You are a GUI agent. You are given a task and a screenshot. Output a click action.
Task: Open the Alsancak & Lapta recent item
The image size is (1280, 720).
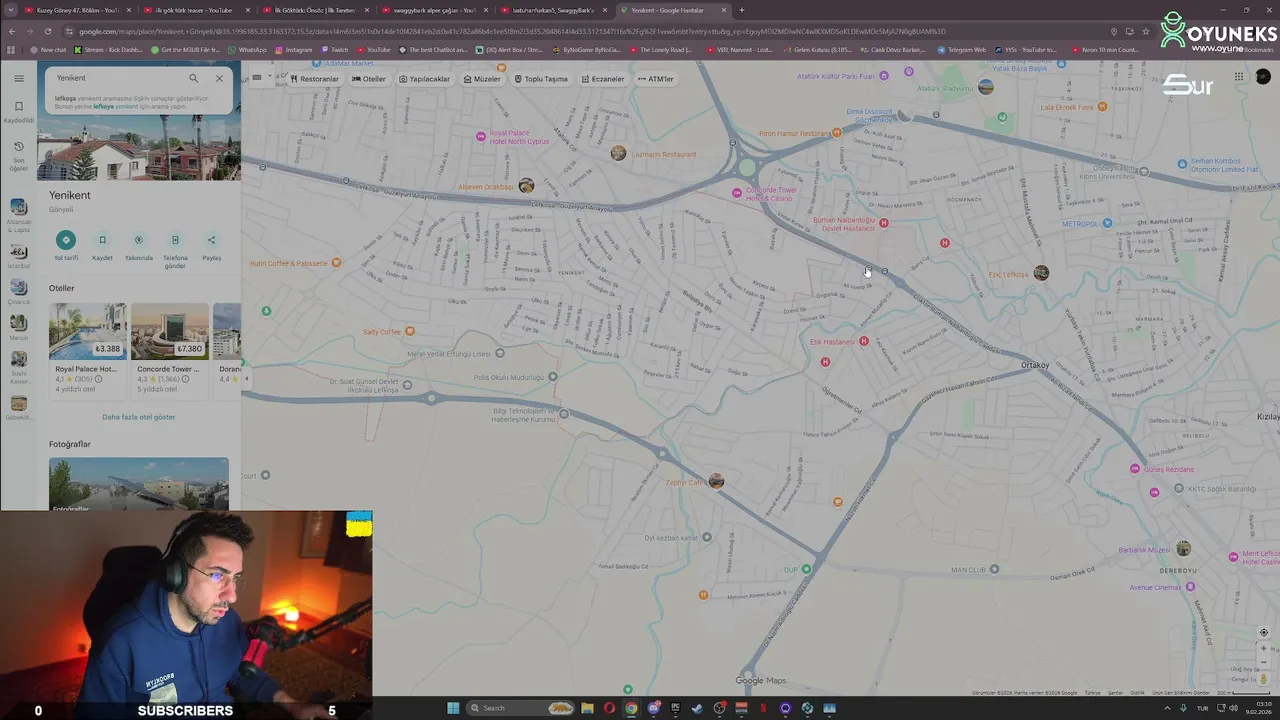click(18, 214)
